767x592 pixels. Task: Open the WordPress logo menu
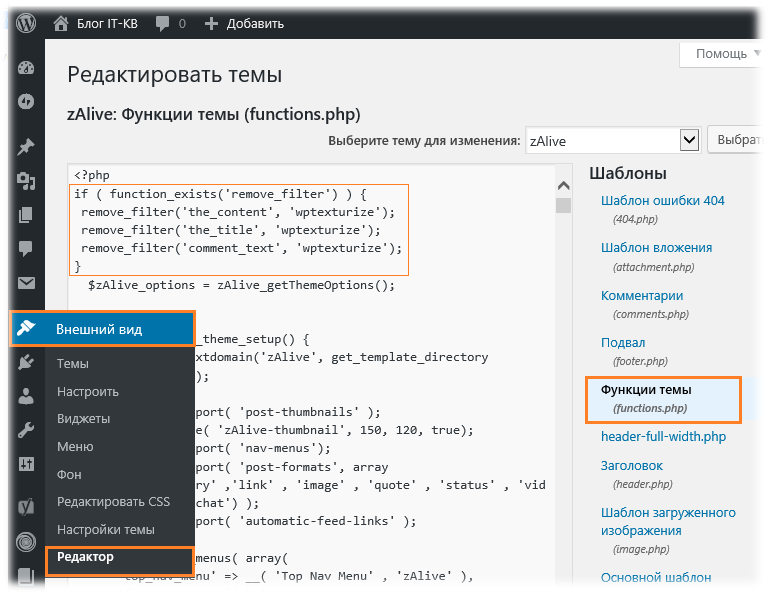26,23
